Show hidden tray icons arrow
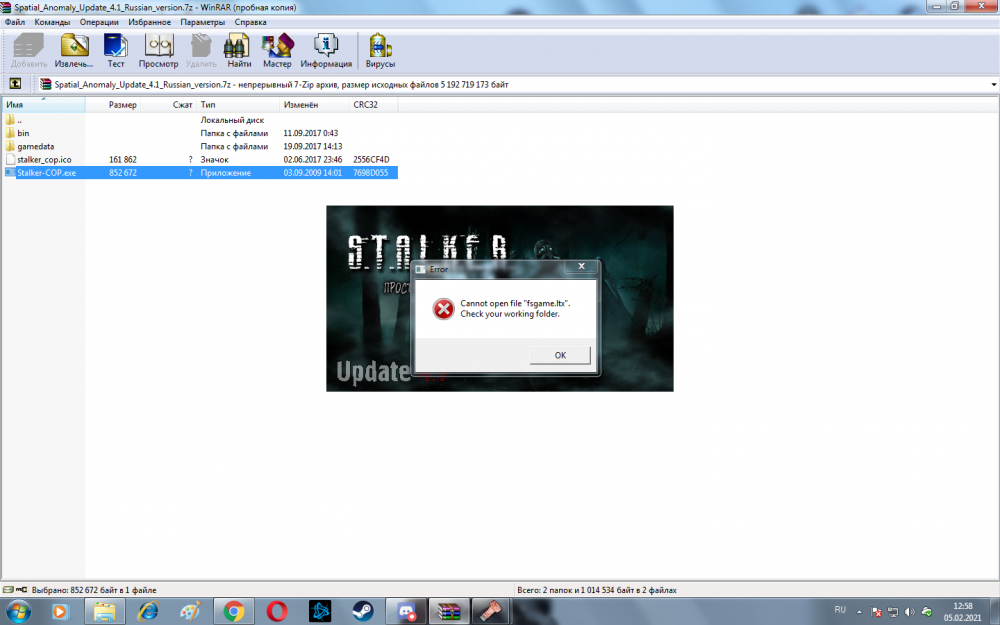 pyautogui.click(x=859, y=612)
